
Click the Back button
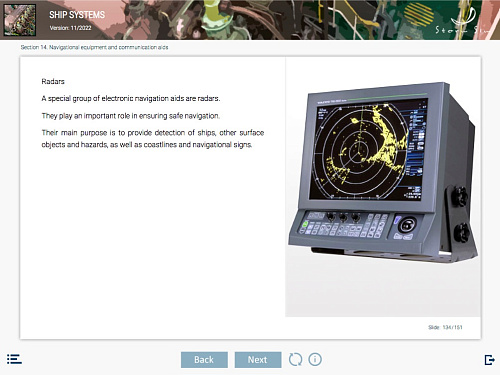click(x=204, y=360)
